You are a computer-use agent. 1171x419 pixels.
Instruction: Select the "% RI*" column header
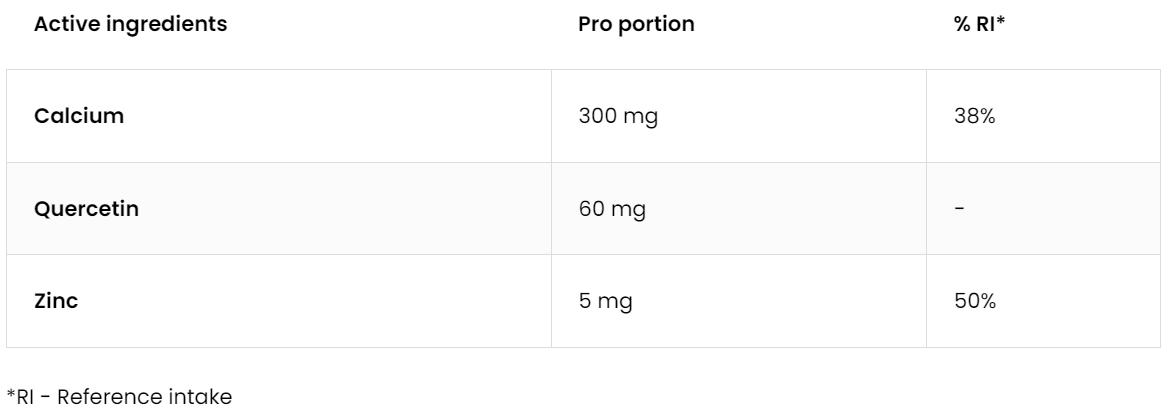pyautogui.click(x=979, y=25)
